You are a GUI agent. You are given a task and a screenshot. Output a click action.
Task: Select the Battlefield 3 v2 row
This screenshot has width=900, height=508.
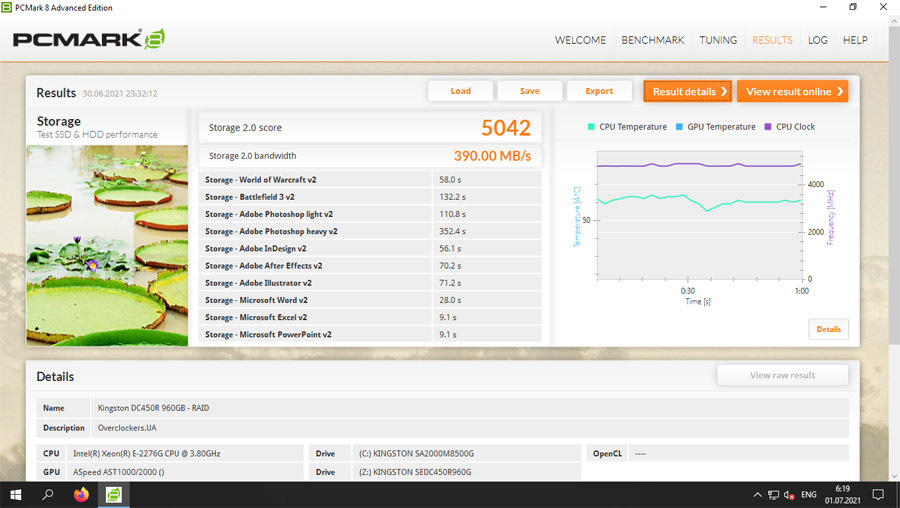click(x=370, y=197)
